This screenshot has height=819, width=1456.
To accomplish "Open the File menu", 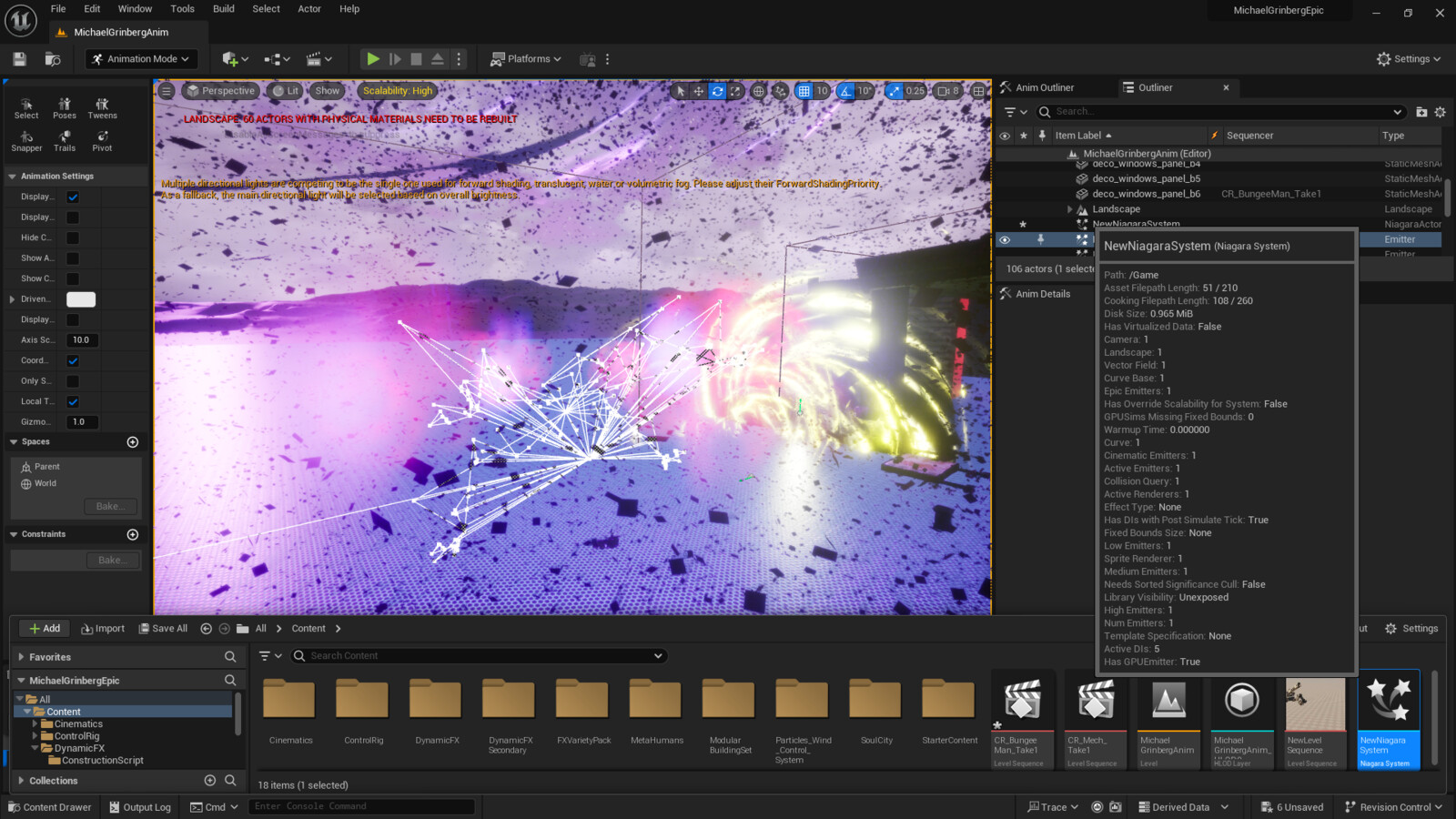I will (x=58, y=9).
